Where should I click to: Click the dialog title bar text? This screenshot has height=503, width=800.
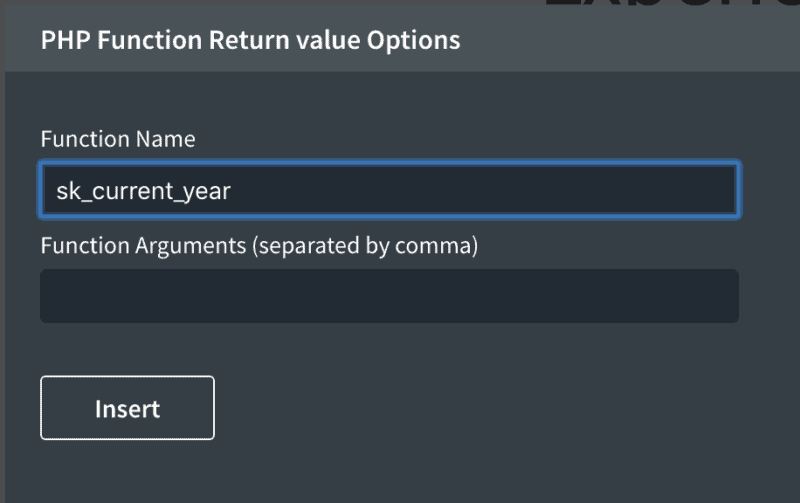[250, 40]
